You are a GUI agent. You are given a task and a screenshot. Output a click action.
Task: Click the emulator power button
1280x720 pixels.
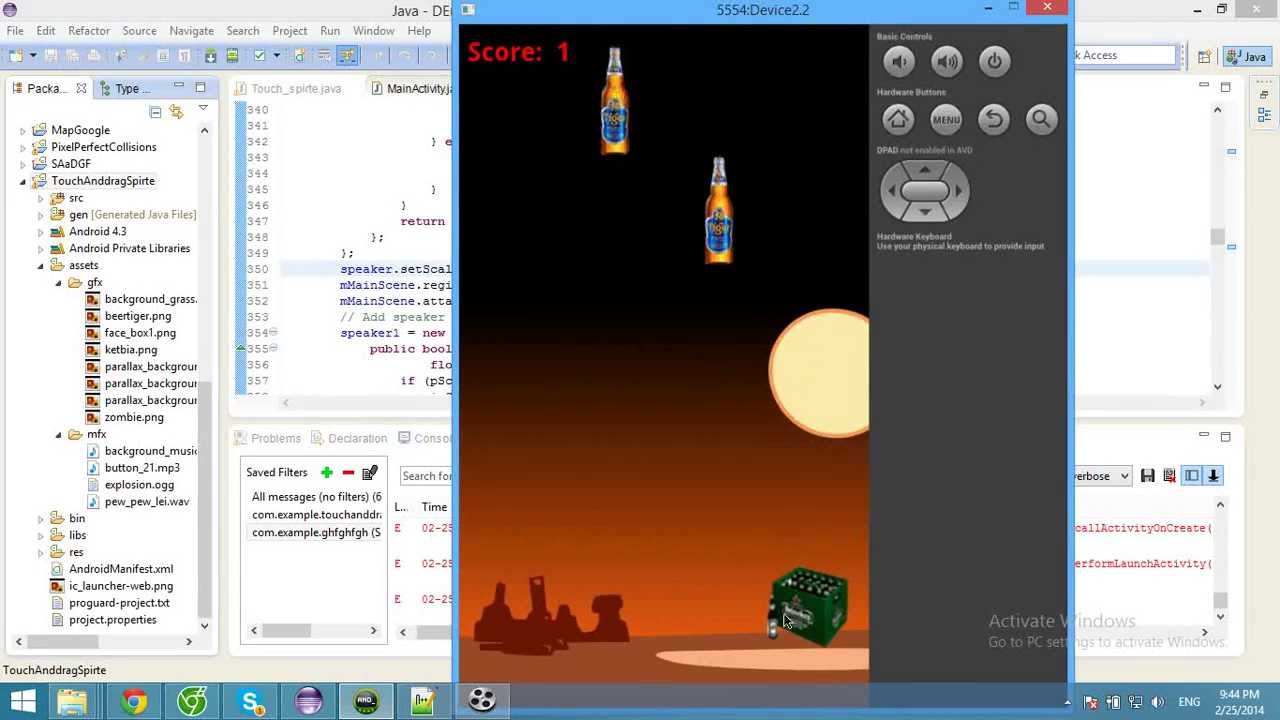994,62
